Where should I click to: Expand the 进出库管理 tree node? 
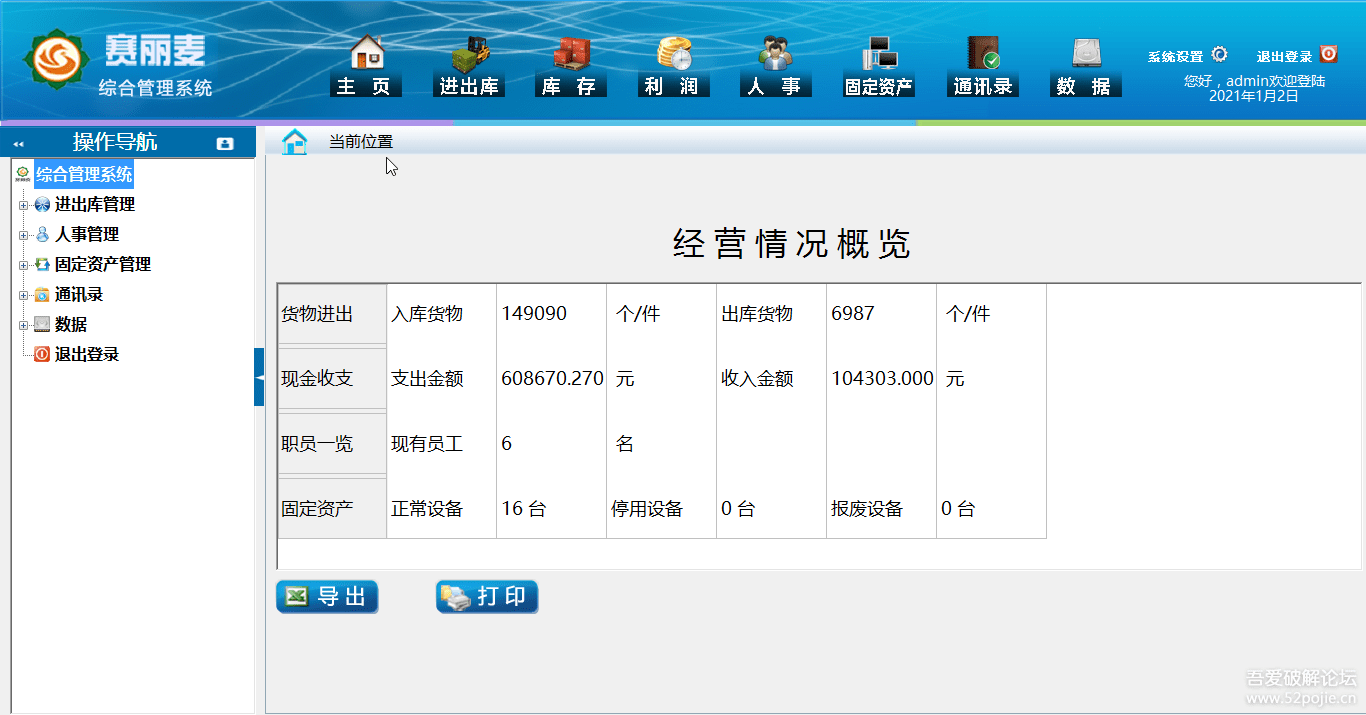click(23, 205)
